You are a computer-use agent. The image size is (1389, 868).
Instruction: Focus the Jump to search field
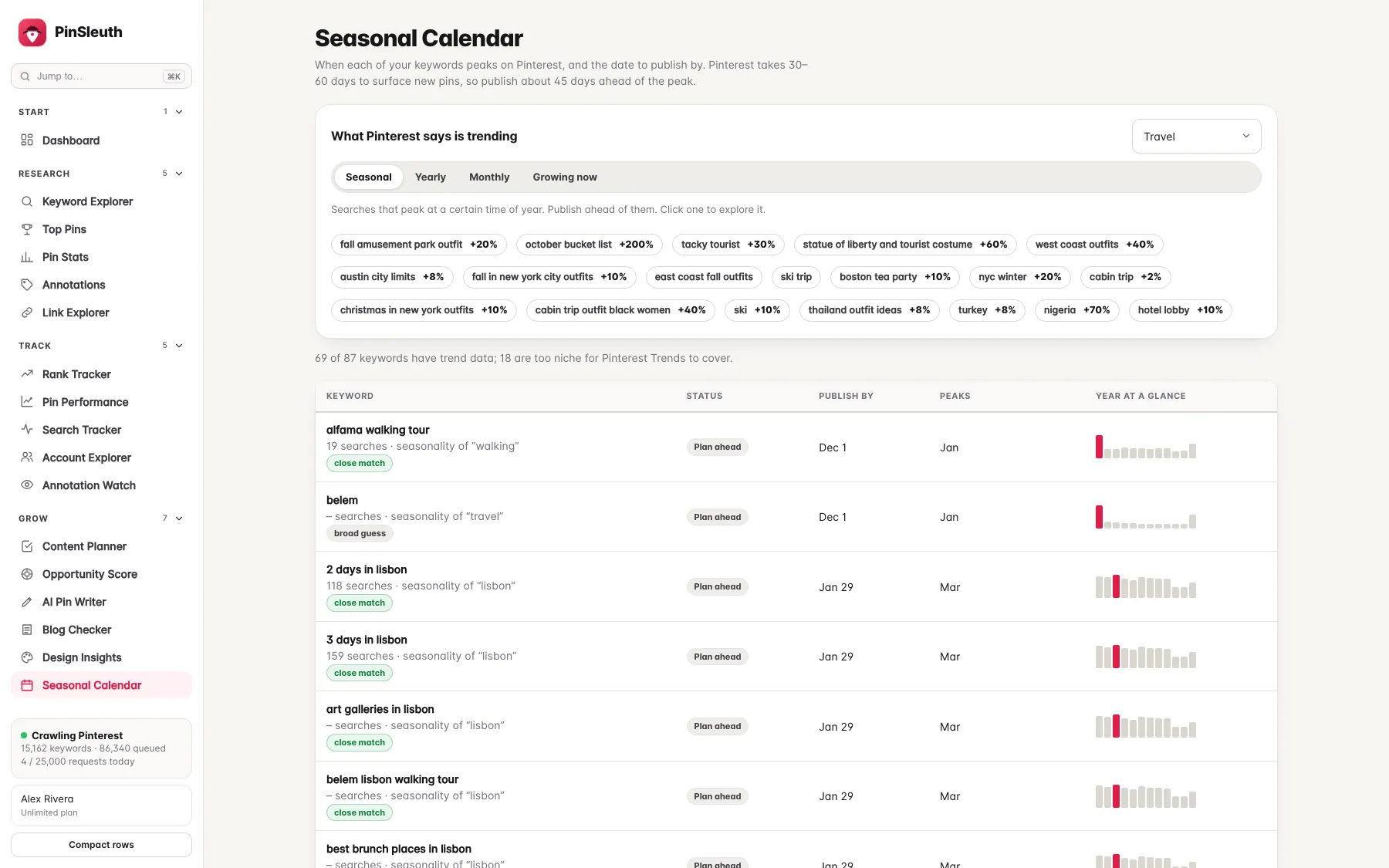click(101, 76)
